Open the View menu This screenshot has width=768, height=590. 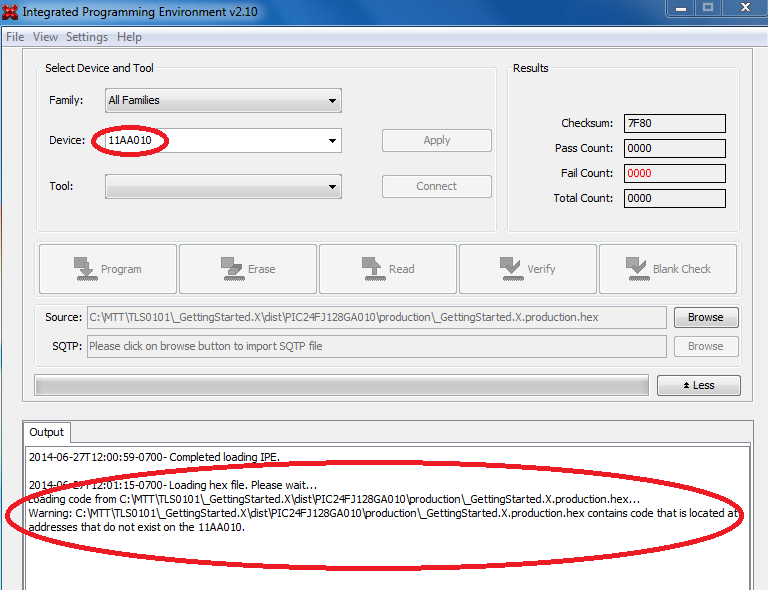pos(45,37)
